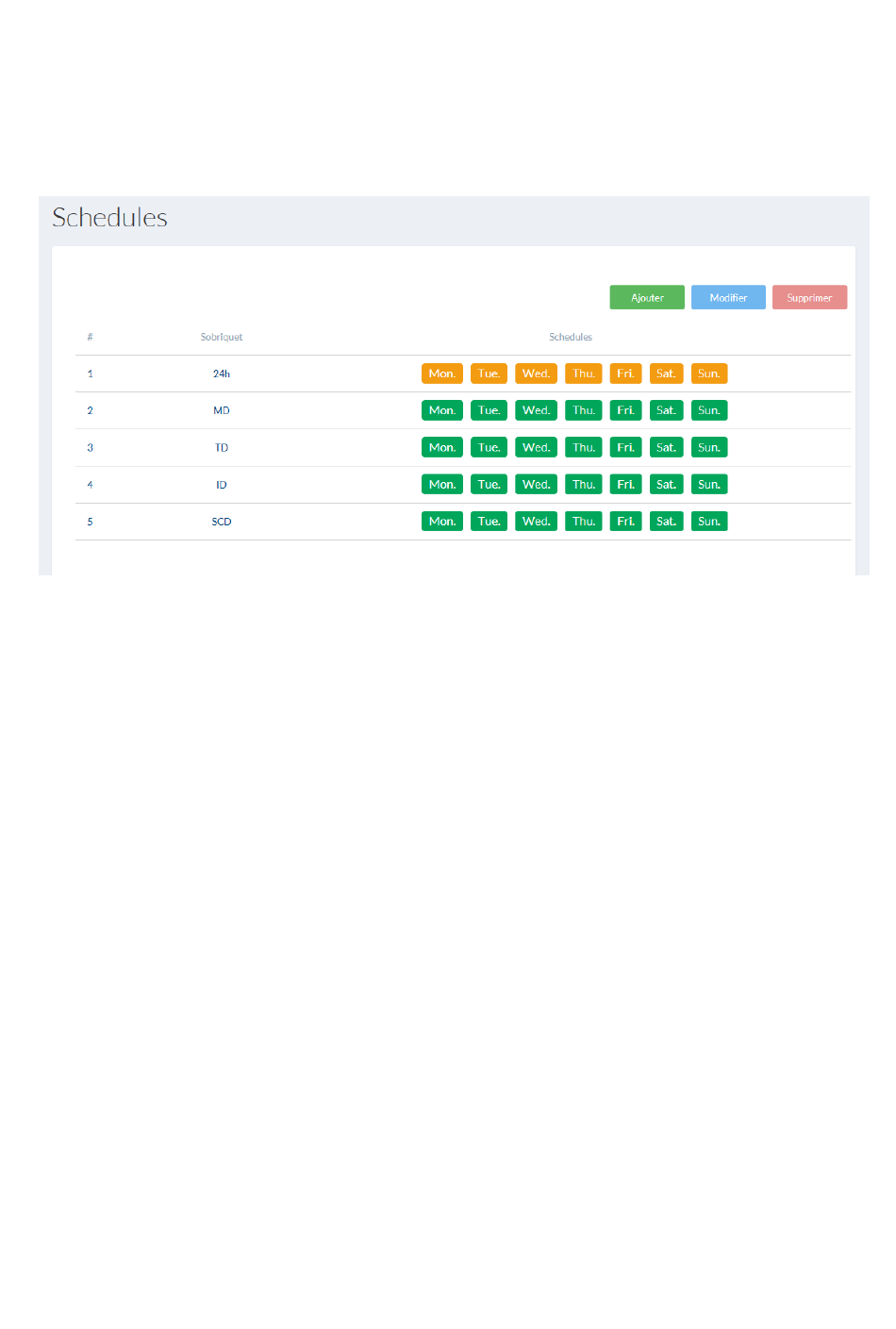Choose Thu. badge in the MD row

pos(584,410)
